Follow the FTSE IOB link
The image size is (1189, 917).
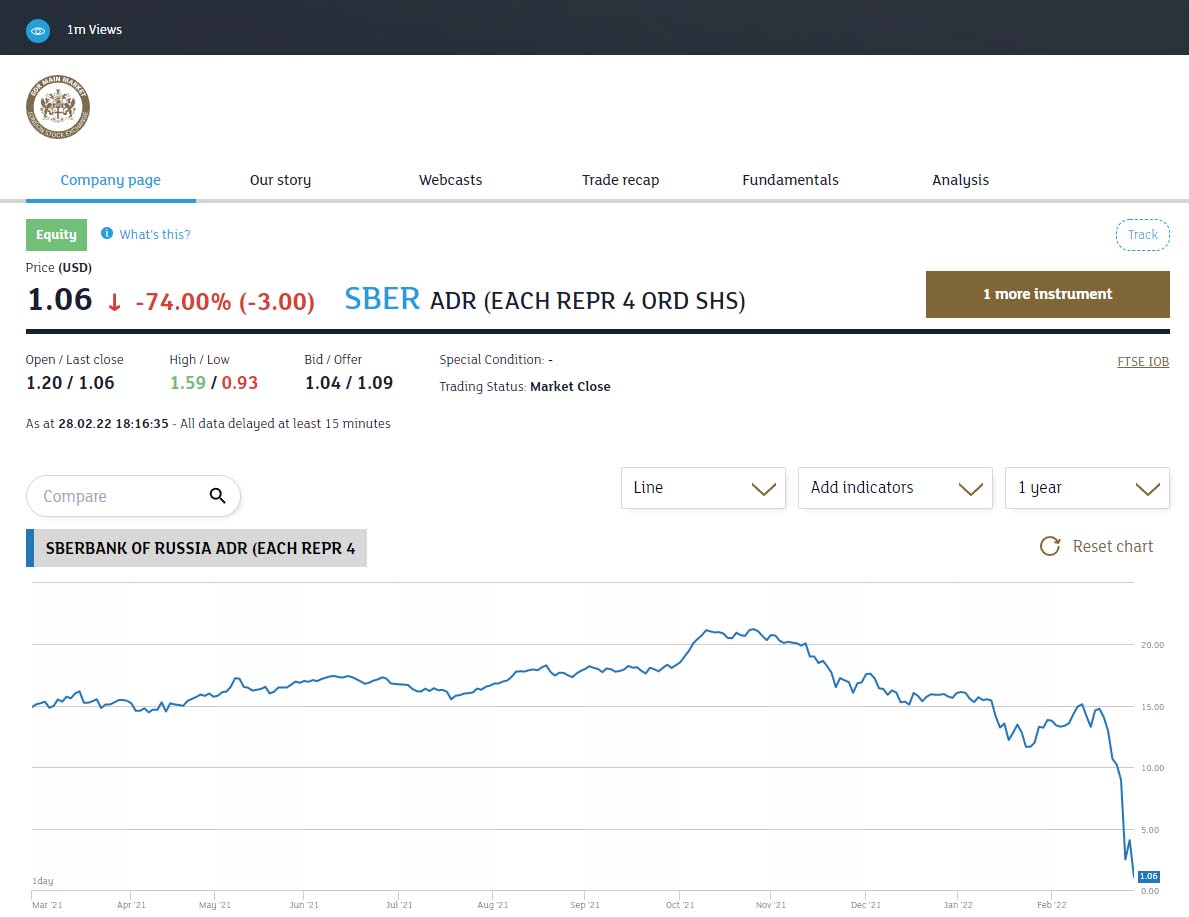[1143, 362]
